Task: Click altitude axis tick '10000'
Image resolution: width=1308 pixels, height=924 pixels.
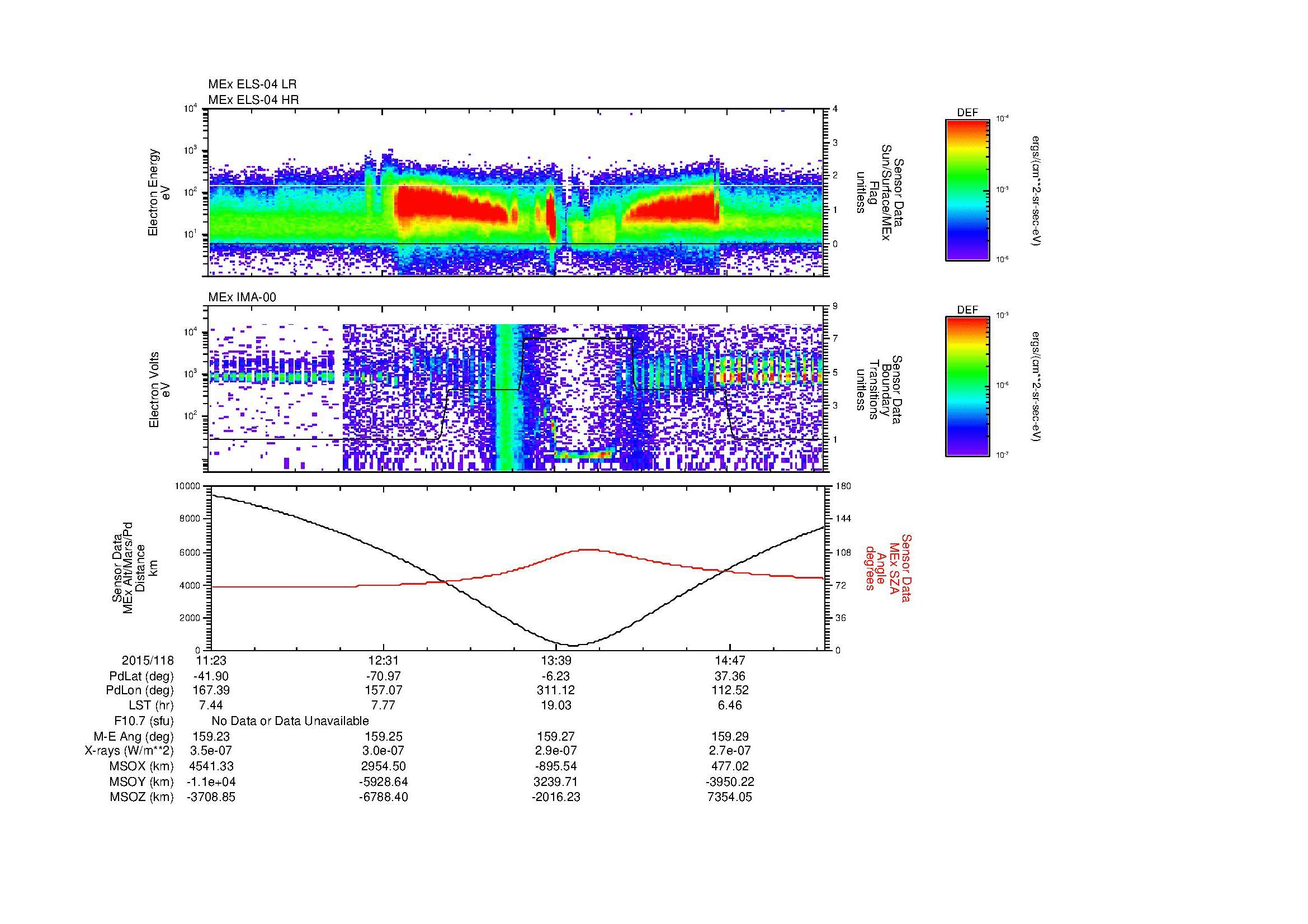Action: [x=188, y=486]
